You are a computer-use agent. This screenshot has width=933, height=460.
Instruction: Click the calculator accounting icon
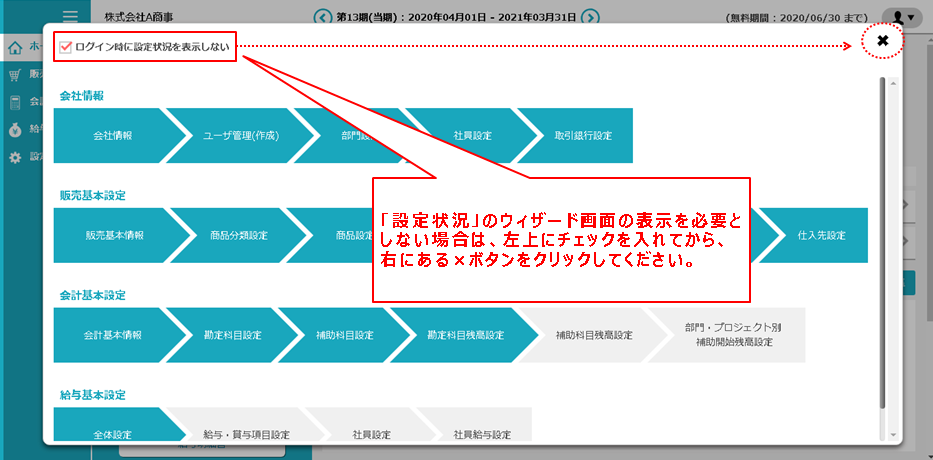click(x=15, y=102)
